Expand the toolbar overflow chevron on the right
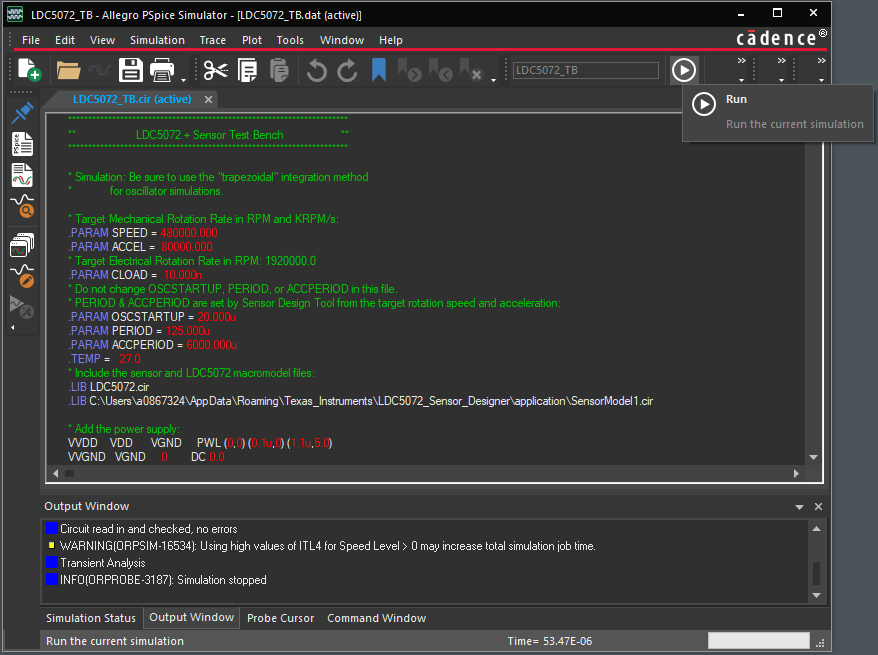This screenshot has height=655, width=878. click(x=821, y=60)
